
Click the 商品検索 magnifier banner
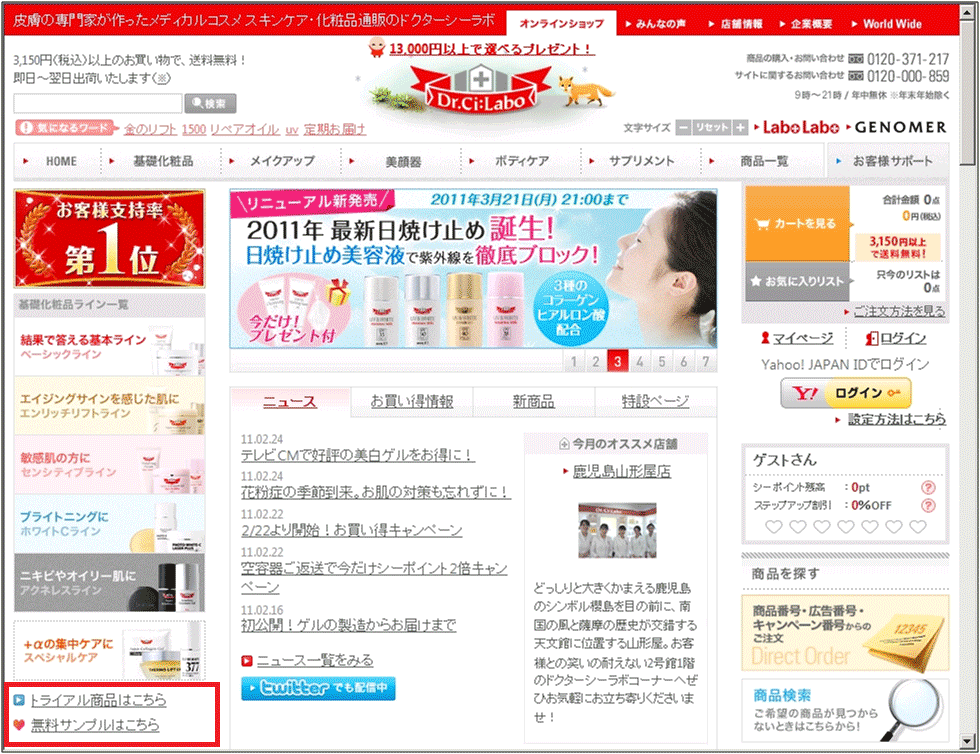845,711
